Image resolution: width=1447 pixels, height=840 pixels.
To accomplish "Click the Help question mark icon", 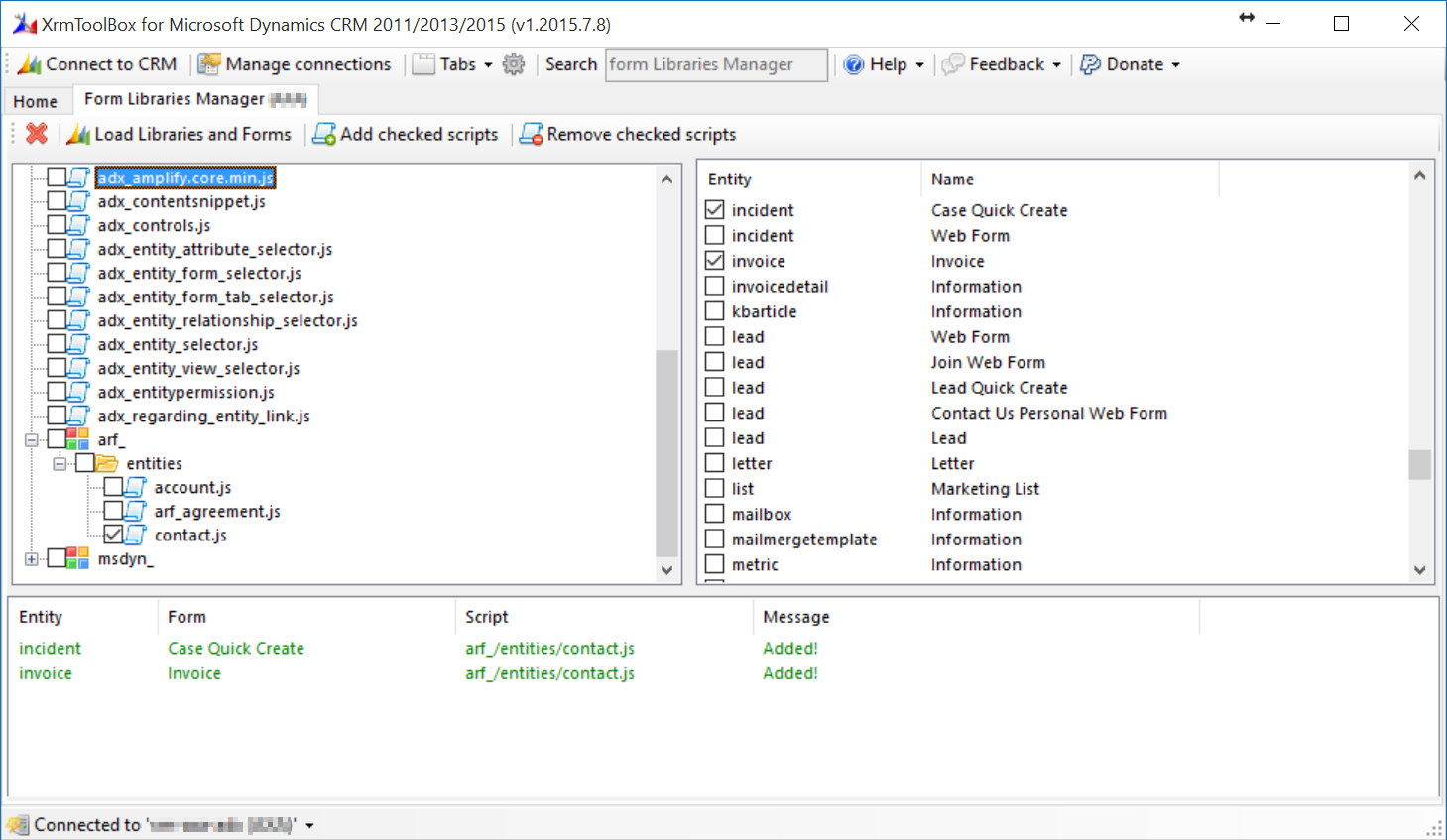I will pyautogui.click(x=853, y=64).
